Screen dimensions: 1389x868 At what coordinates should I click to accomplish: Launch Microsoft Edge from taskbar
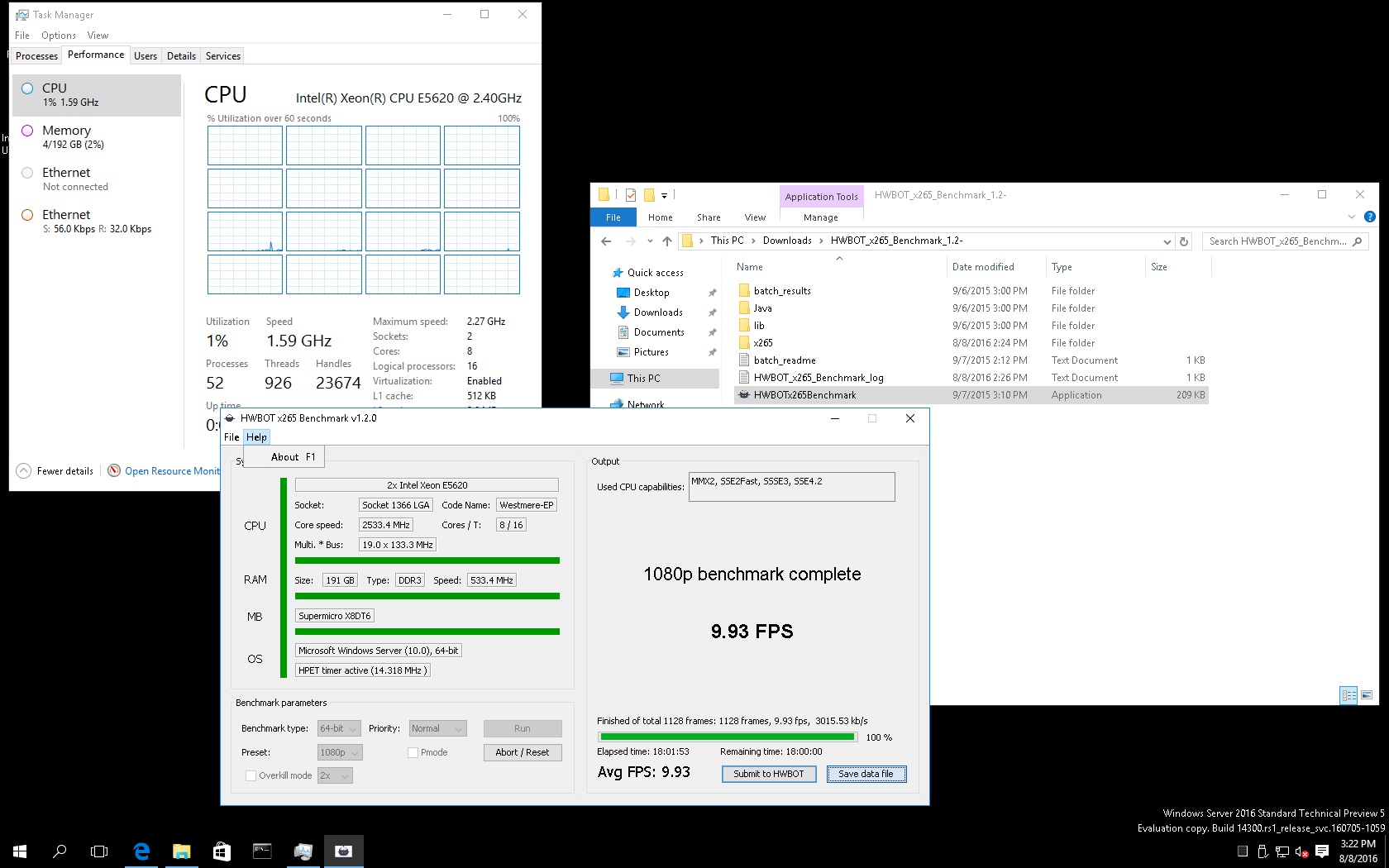[x=141, y=851]
